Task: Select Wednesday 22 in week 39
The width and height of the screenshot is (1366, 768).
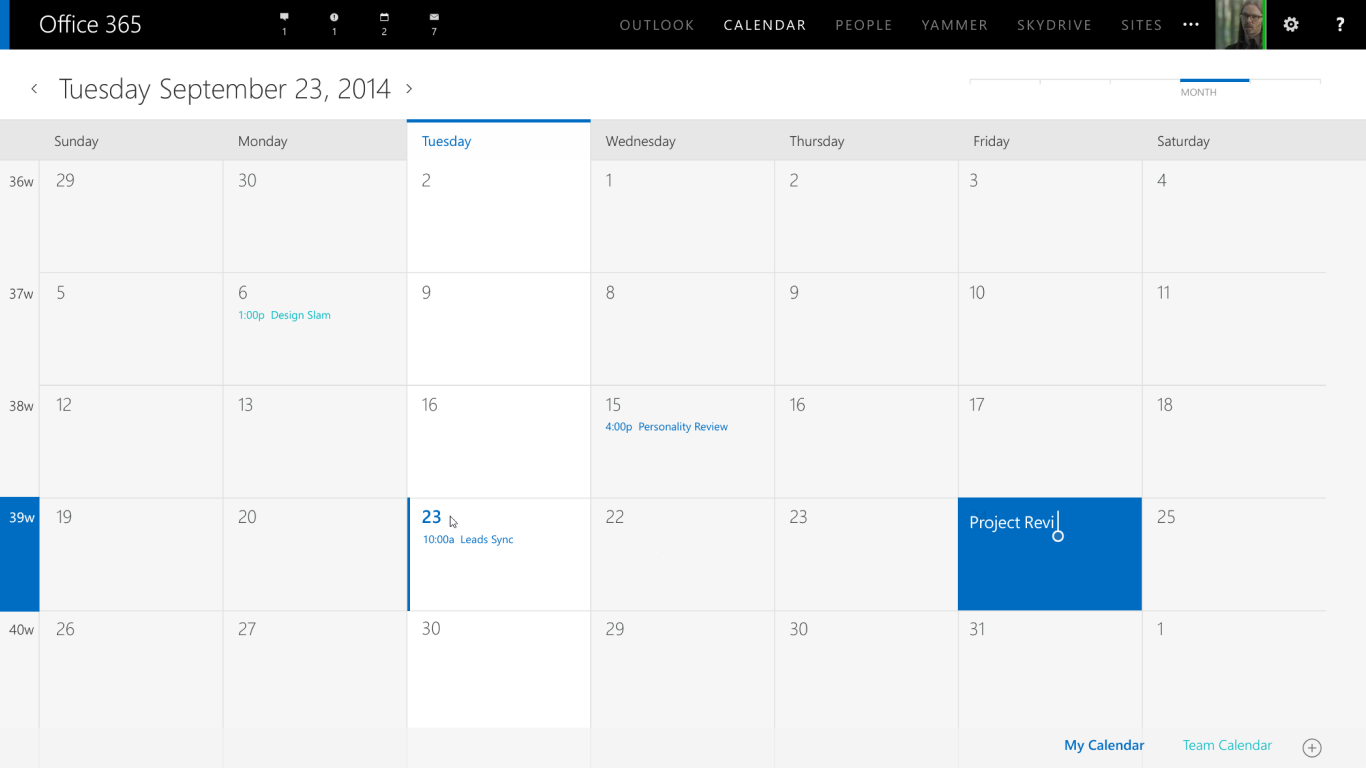Action: 682,554
